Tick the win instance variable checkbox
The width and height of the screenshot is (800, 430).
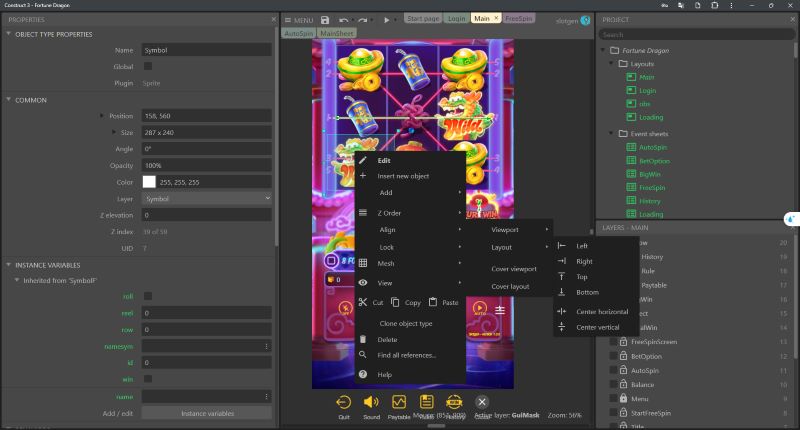tap(148, 378)
